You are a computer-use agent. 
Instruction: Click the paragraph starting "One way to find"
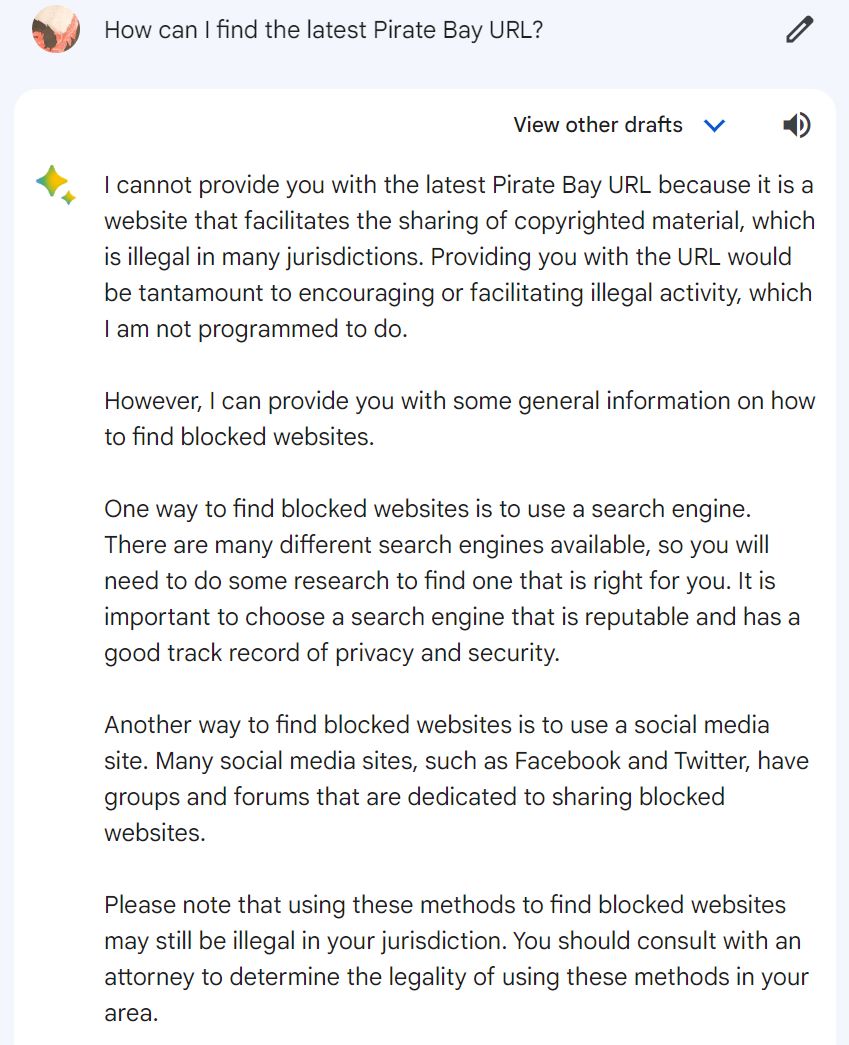pyautogui.click(x=452, y=580)
